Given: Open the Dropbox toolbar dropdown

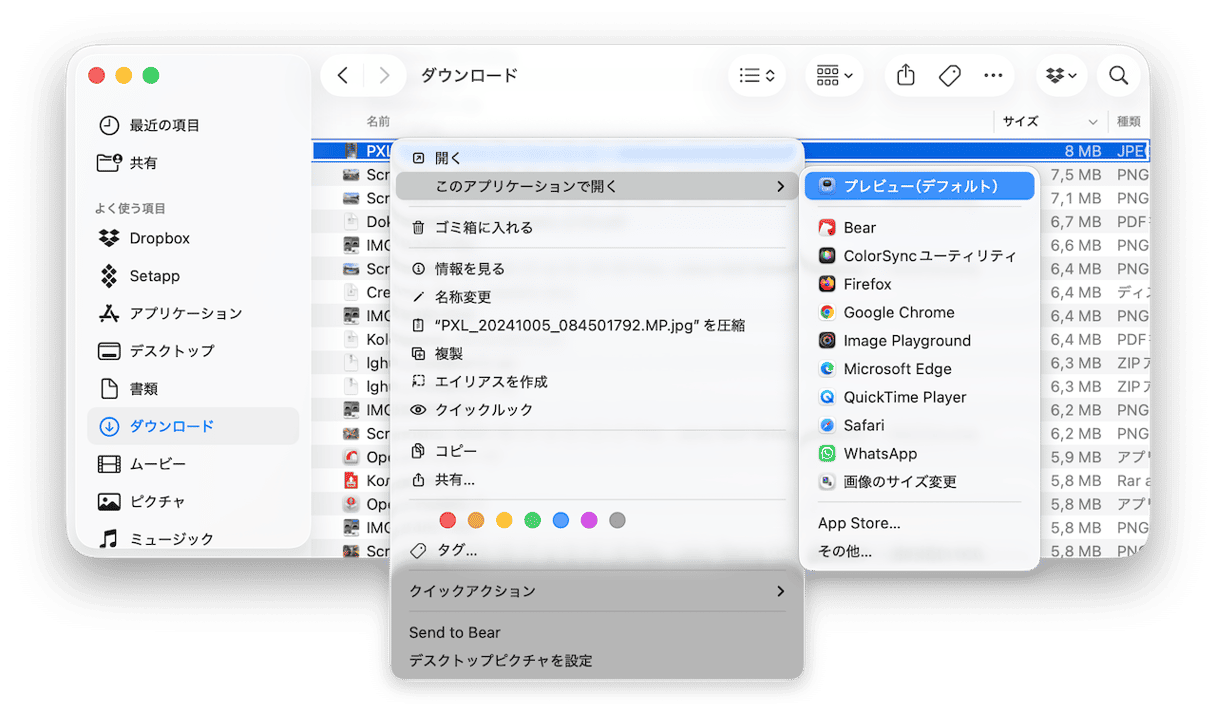Looking at the screenshot, I should 1061,75.
